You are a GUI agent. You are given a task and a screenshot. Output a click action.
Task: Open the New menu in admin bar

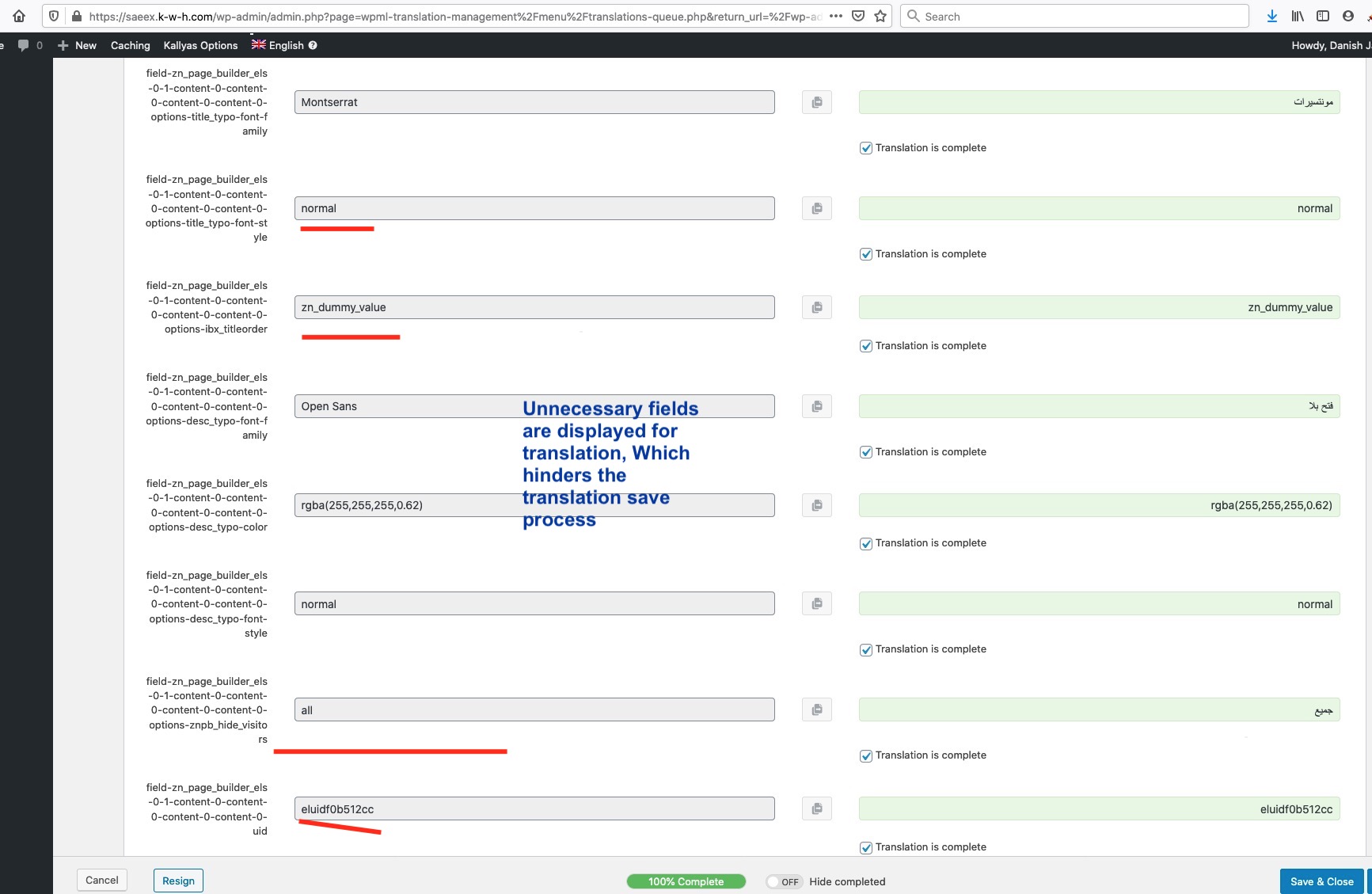[78, 45]
